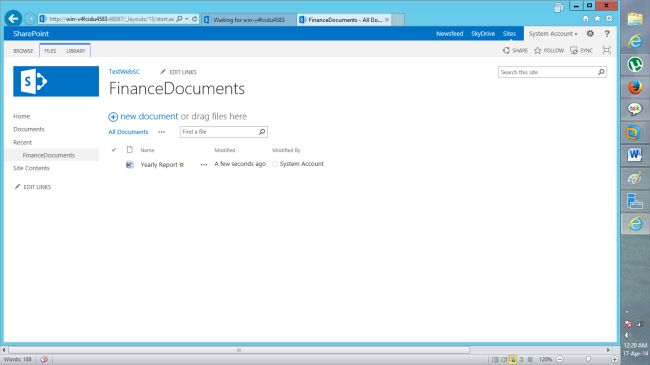The height and width of the screenshot is (365, 650).
Task: Click the site search magnifier icon
Action: [601, 72]
